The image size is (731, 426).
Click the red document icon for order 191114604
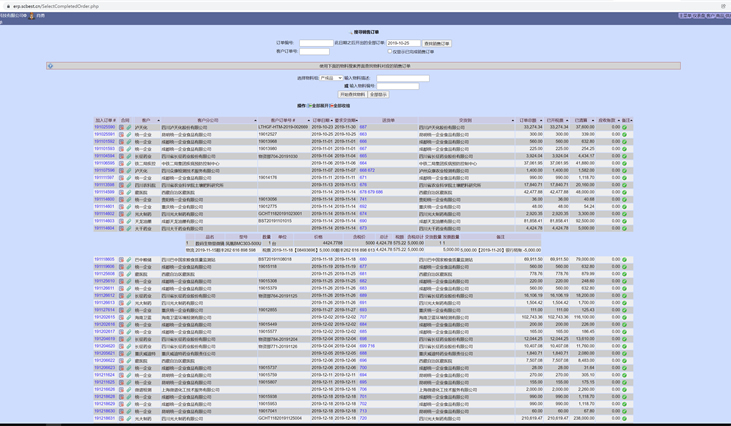tap(120, 228)
